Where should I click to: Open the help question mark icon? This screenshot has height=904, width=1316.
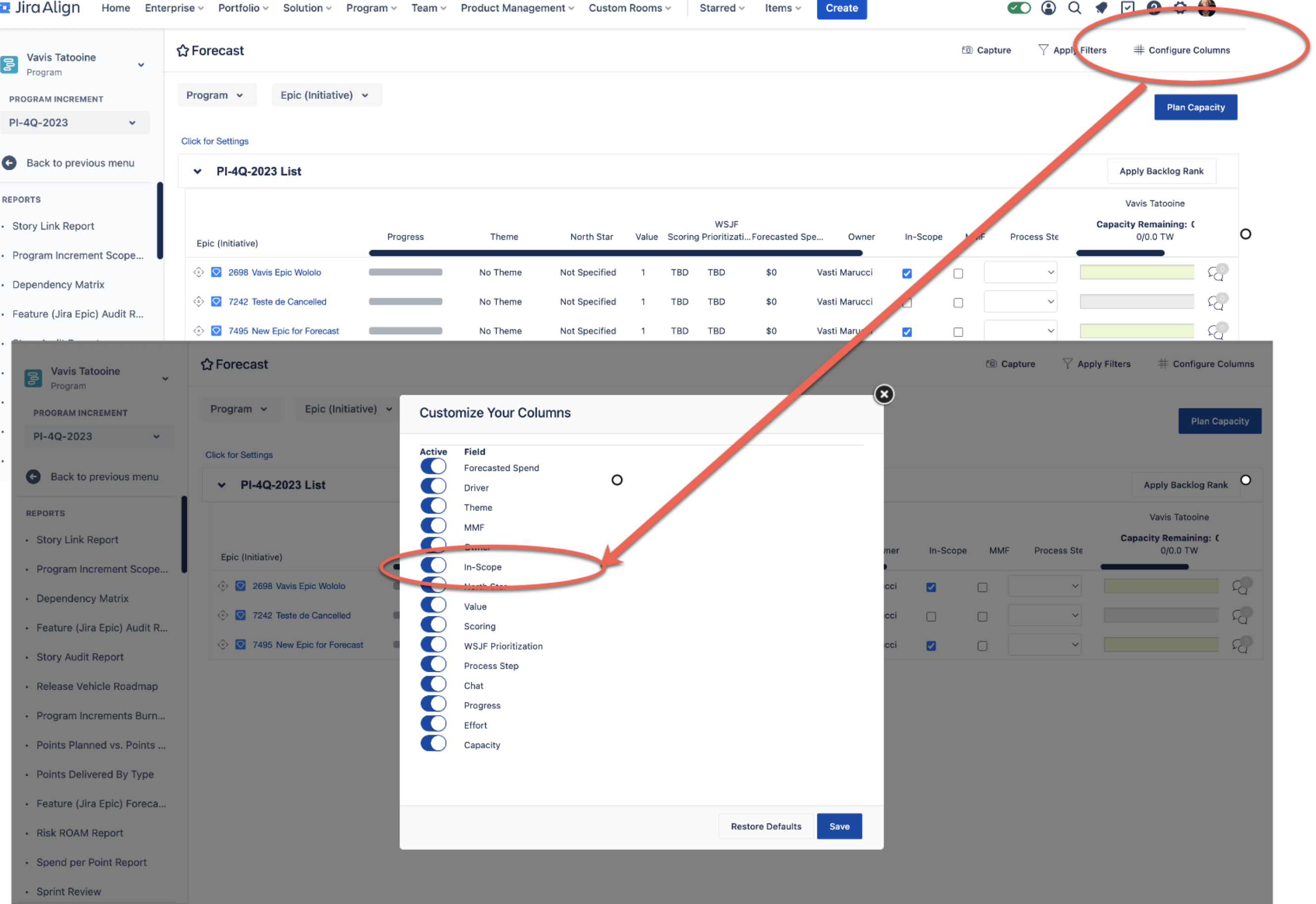1154,7
